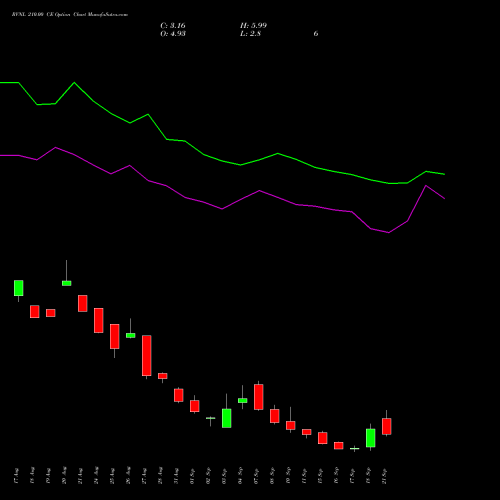Click the 21 Sep date label

[384, 476]
